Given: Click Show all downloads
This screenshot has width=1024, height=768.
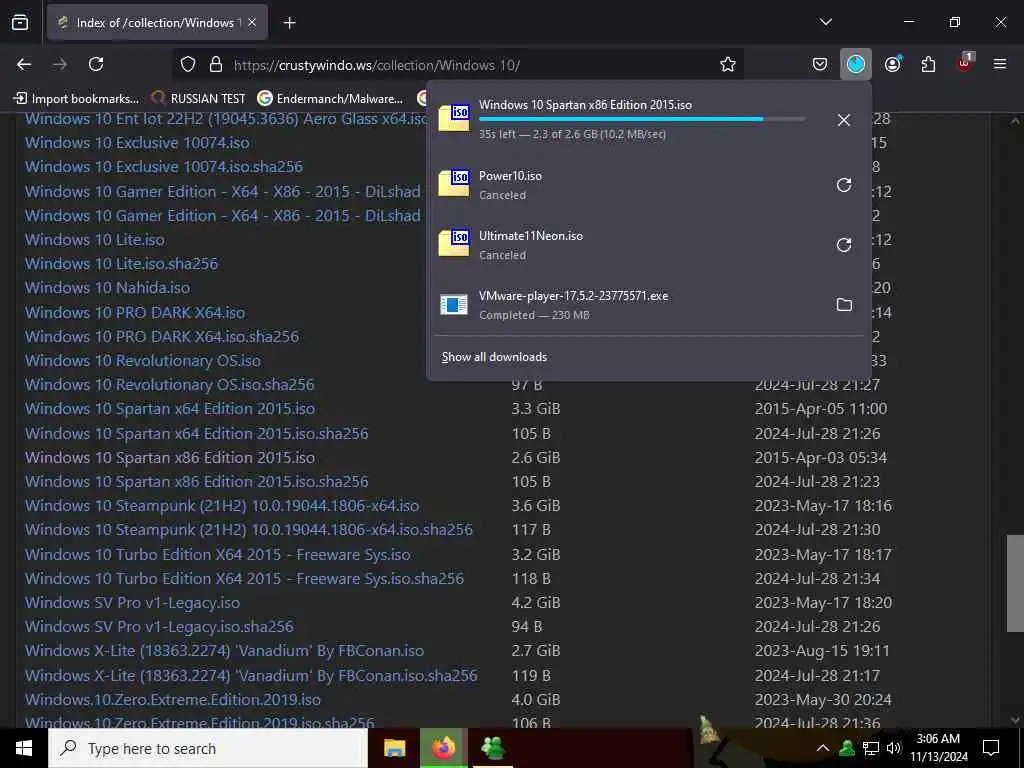Looking at the screenshot, I should click(494, 357).
